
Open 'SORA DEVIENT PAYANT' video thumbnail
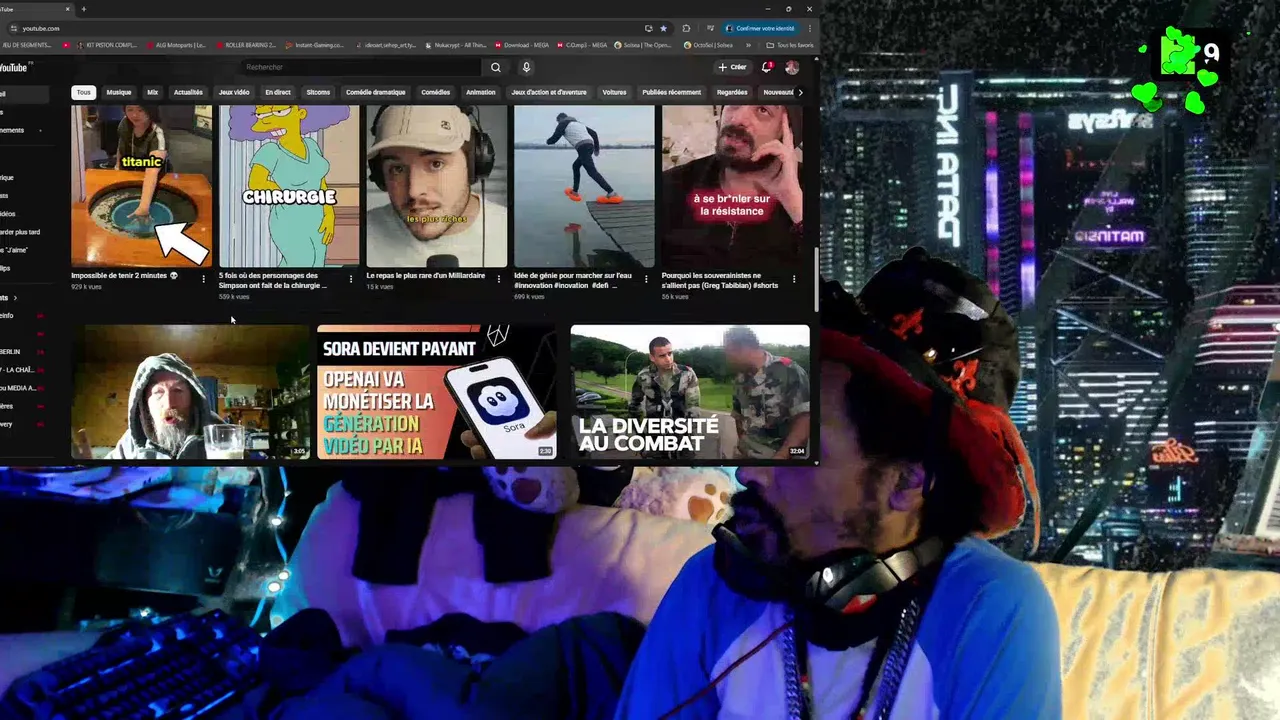[x=436, y=392]
